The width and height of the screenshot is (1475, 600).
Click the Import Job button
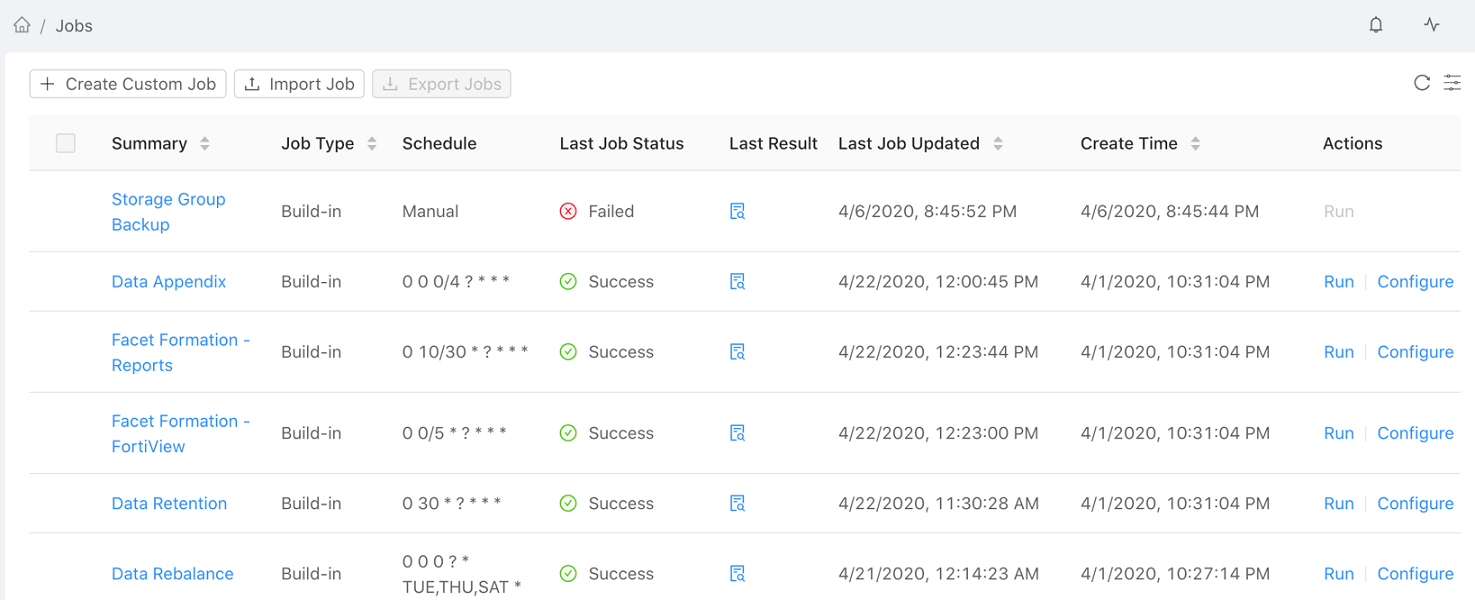(x=300, y=84)
